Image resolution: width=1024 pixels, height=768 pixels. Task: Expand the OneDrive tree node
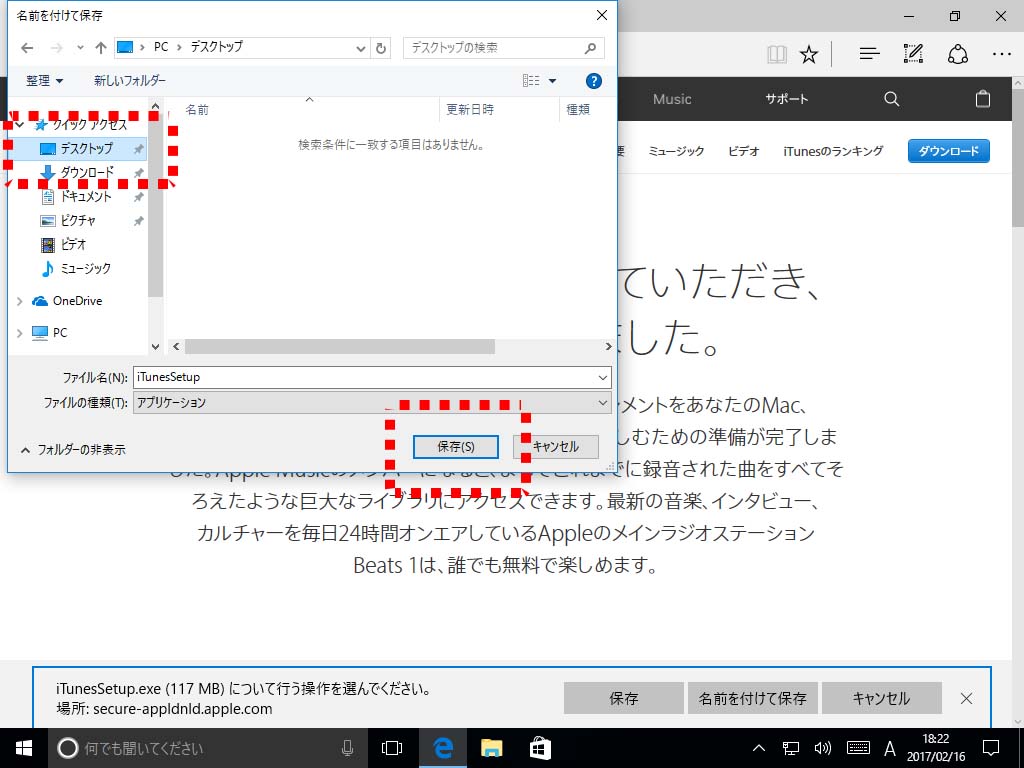click(x=20, y=301)
